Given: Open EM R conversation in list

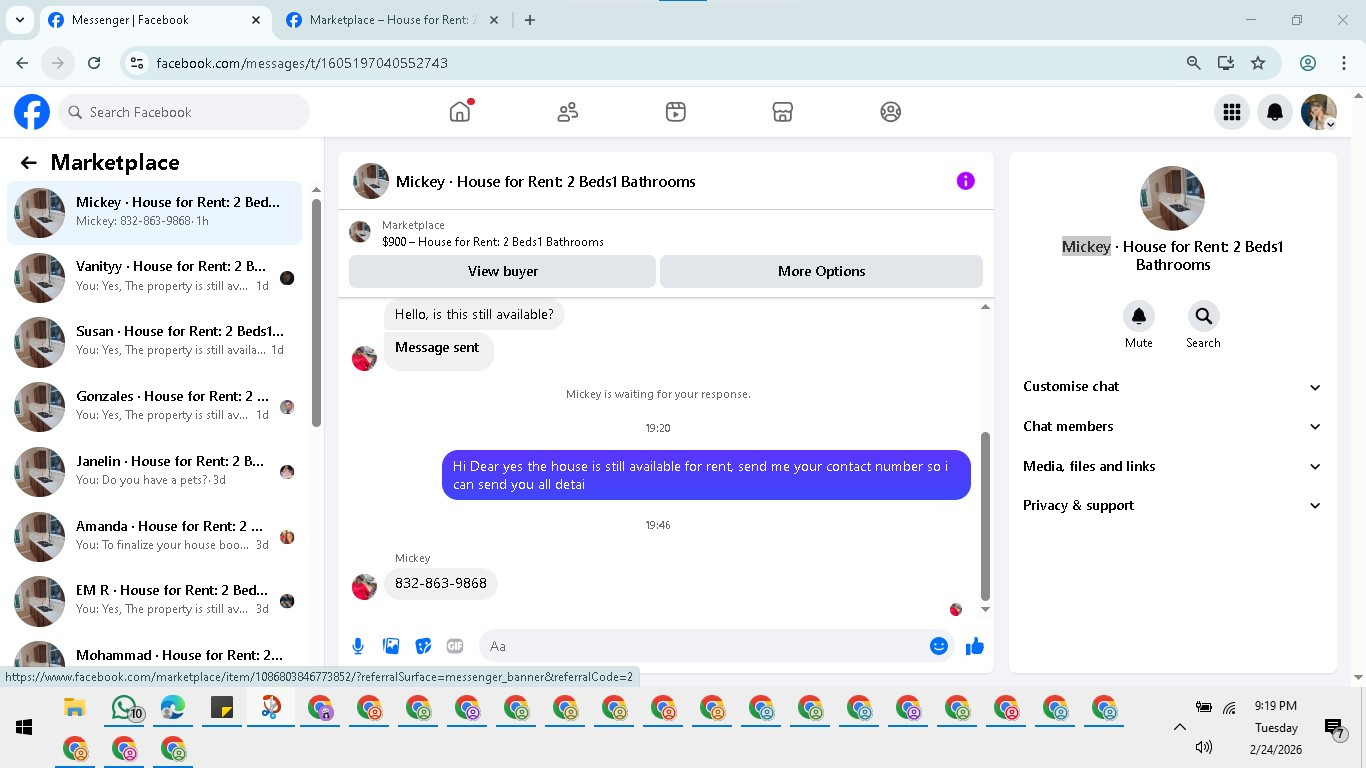Looking at the screenshot, I should tap(155, 600).
